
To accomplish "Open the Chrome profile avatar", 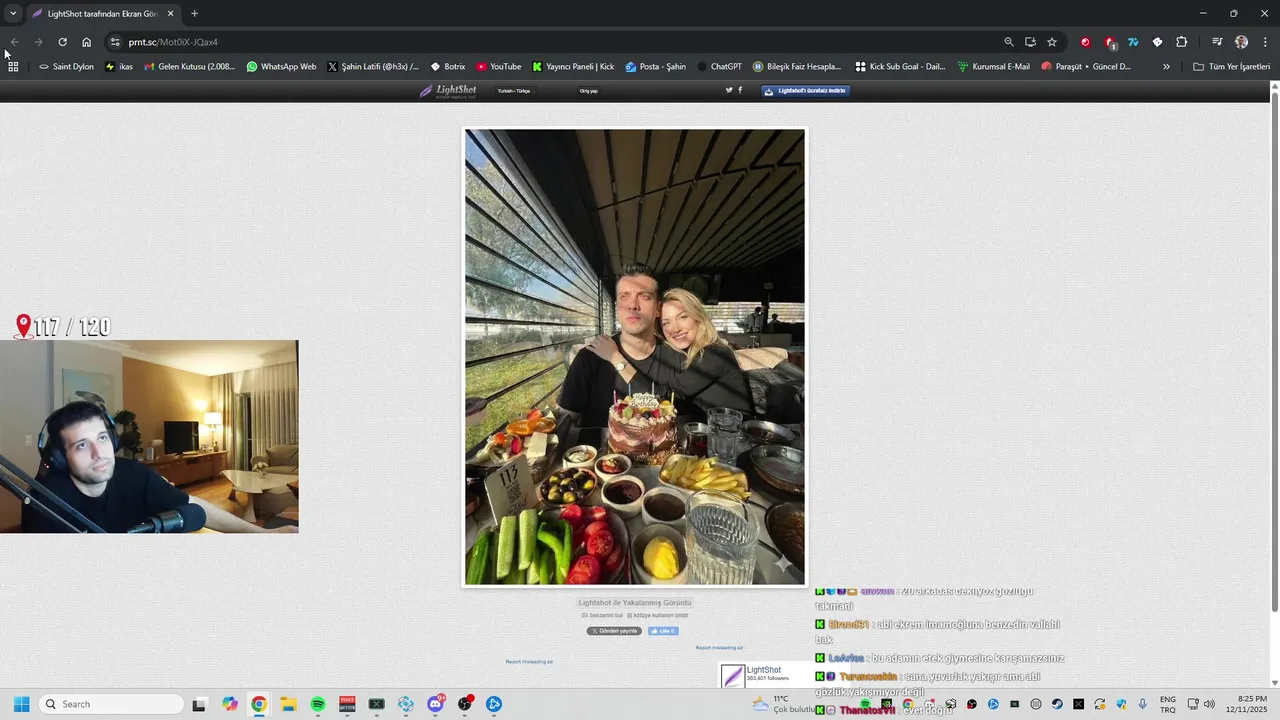I will point(1241,42).
